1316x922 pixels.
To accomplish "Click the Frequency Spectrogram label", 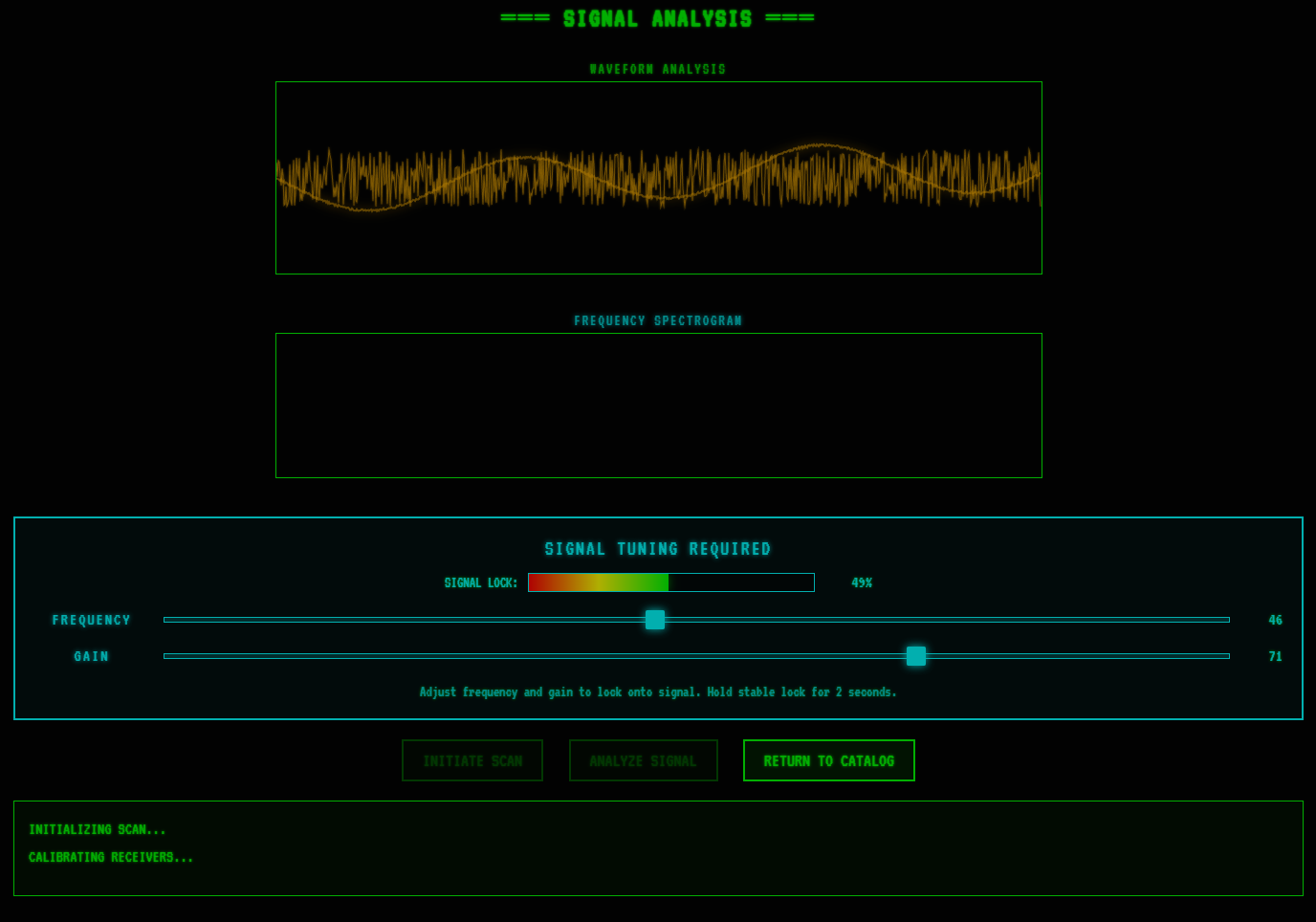I will pyautogui.click(x=658, y=320).
